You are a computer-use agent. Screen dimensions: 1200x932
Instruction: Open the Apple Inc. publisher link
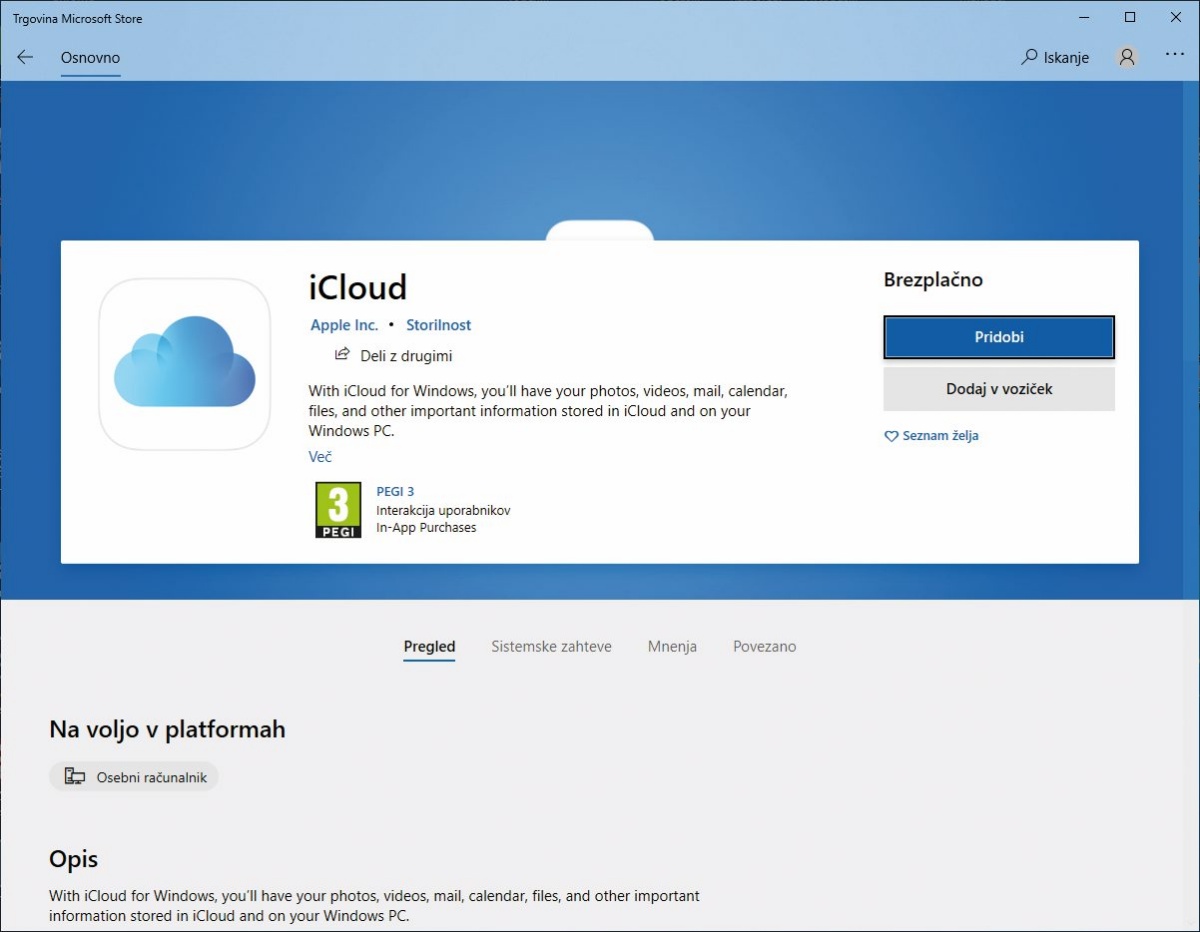344,325
